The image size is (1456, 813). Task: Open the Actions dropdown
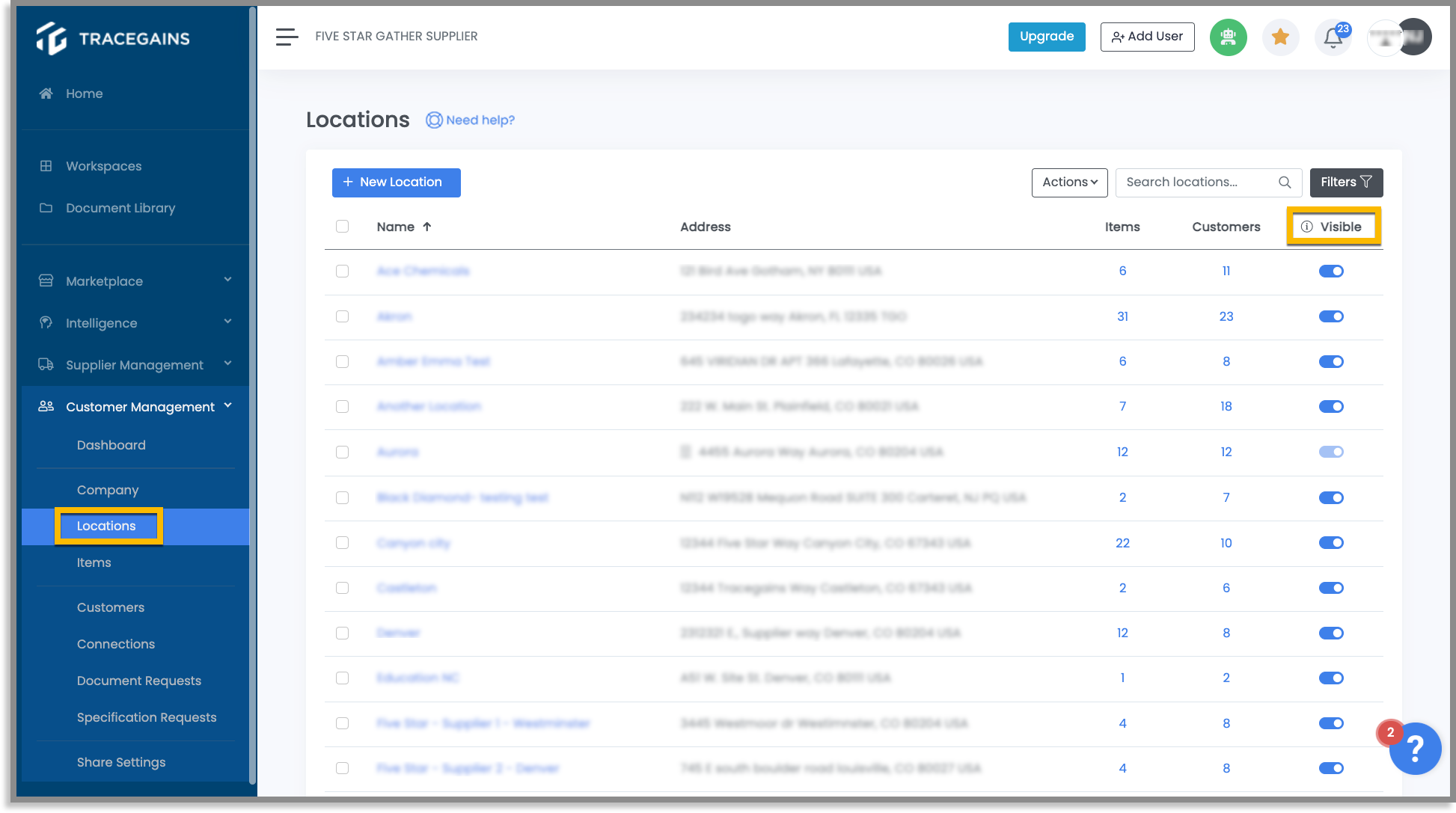[x=1069, y=182]
